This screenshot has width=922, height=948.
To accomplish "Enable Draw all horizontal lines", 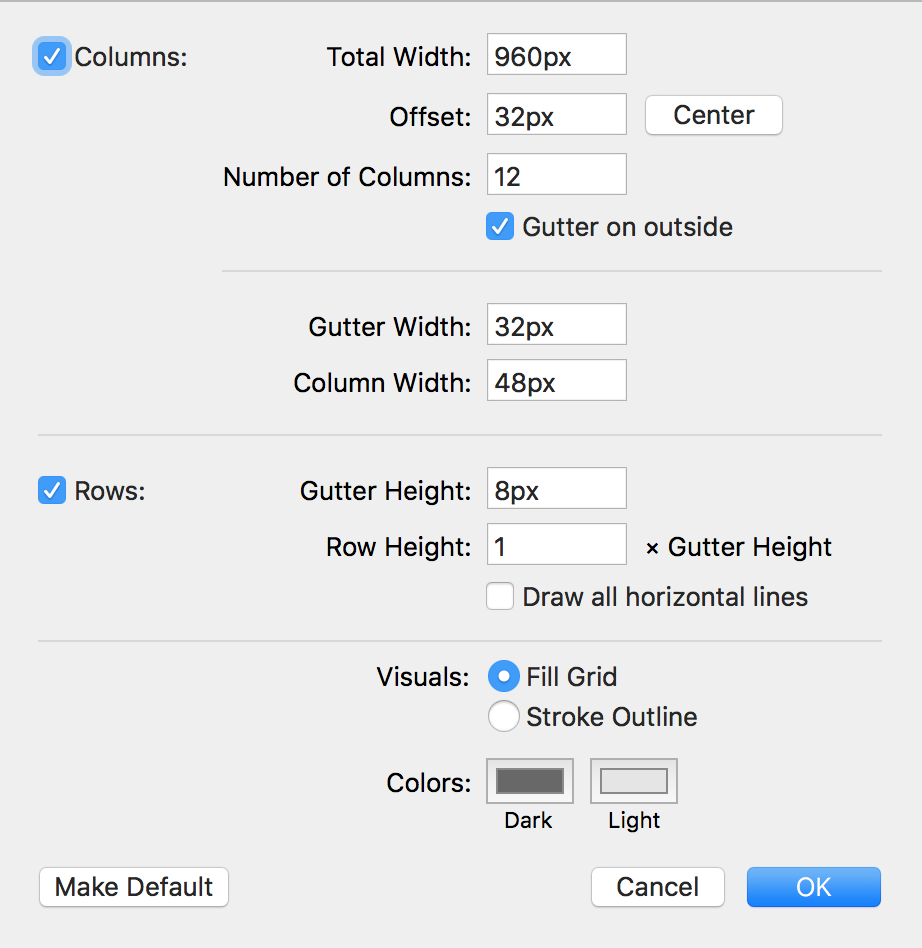I will pos(500,597).
